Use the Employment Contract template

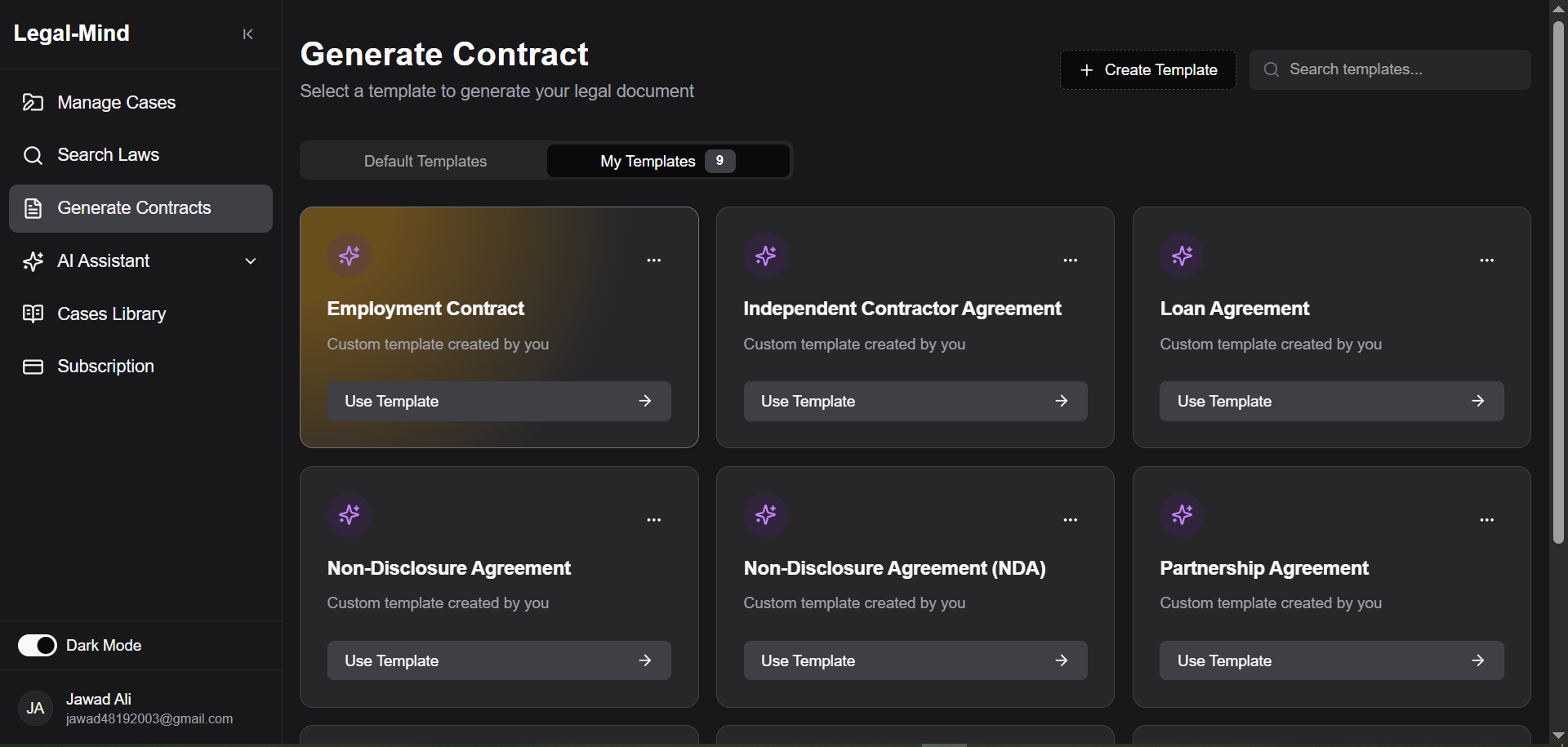click(x=499, y=401)
